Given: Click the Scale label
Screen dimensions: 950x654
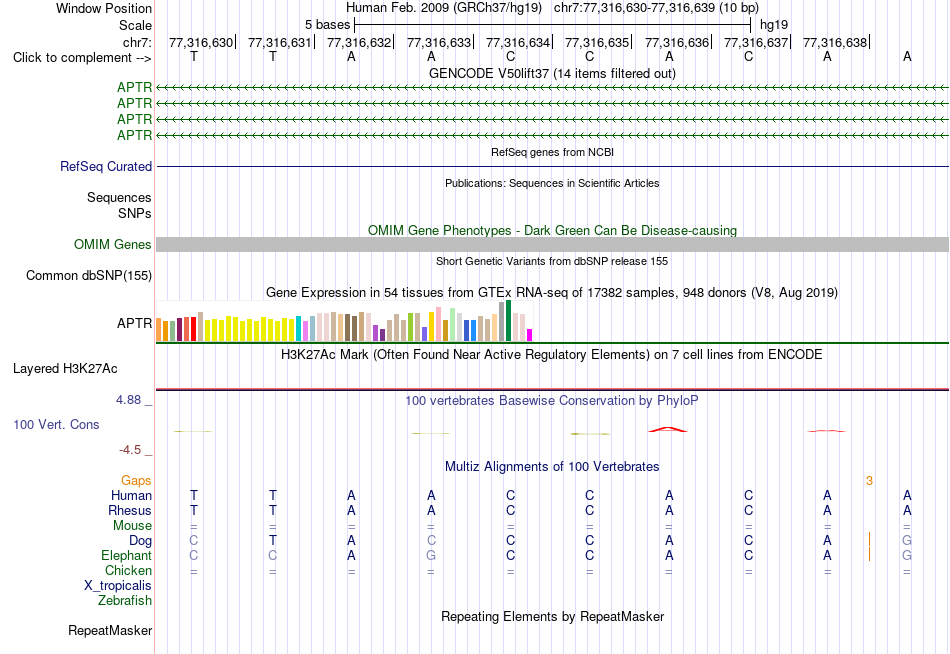Looking at the screenshot, I should 135,25.
